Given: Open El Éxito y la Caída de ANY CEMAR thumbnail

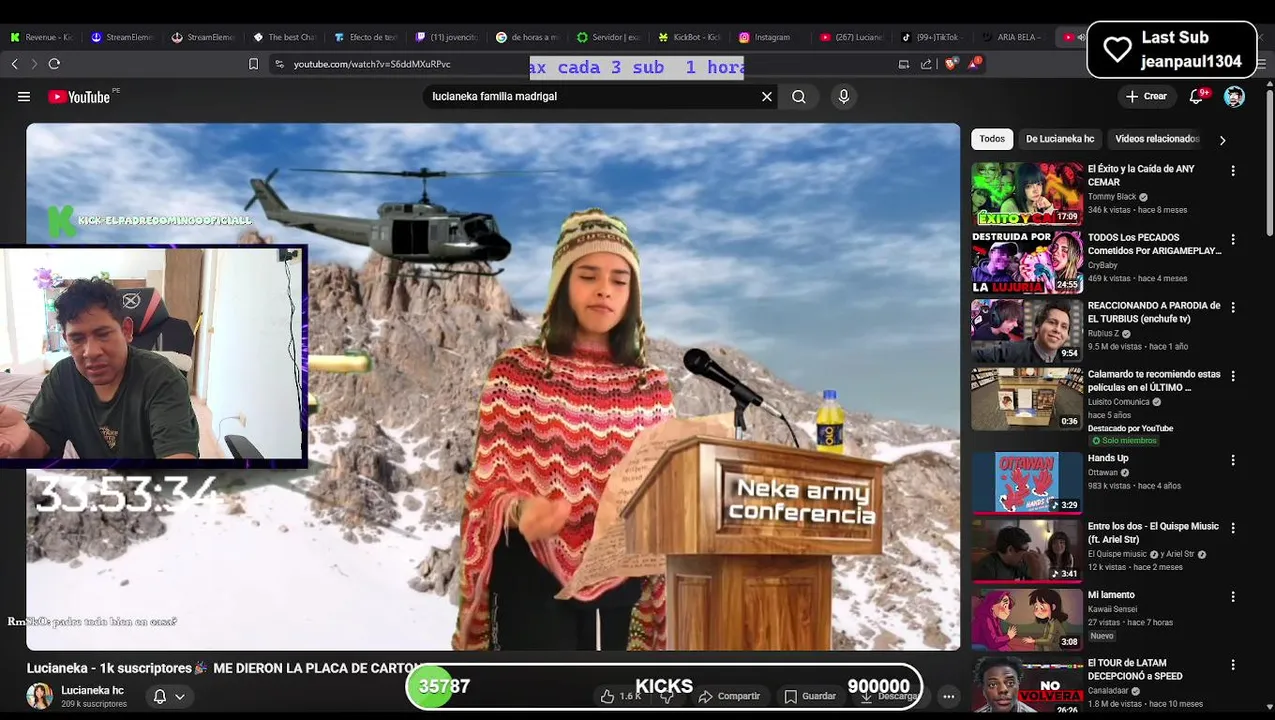Looking at the screenshot, I should tap(1027, 194).
